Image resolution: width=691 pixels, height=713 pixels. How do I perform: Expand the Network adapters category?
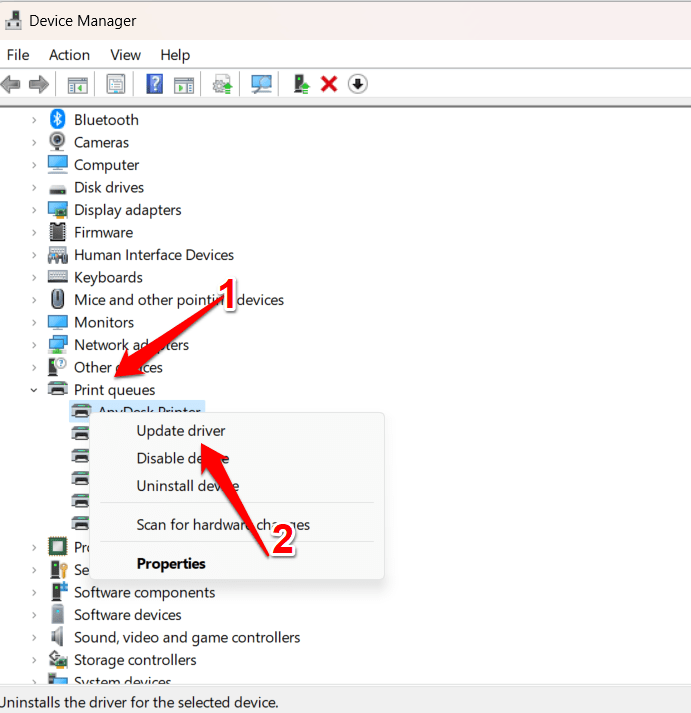click(34, 345)
